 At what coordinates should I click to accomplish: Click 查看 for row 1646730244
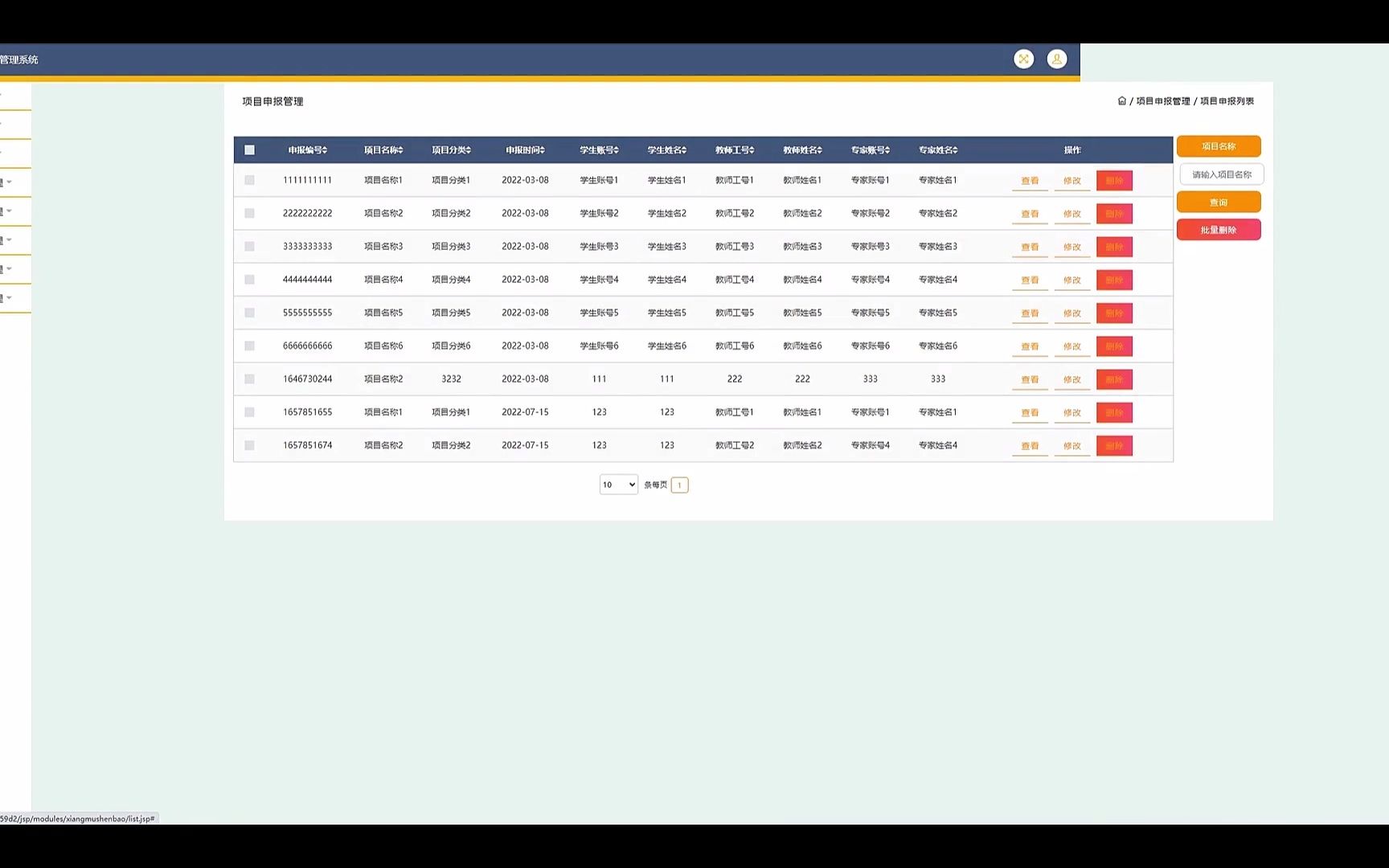click(1030, 379)
